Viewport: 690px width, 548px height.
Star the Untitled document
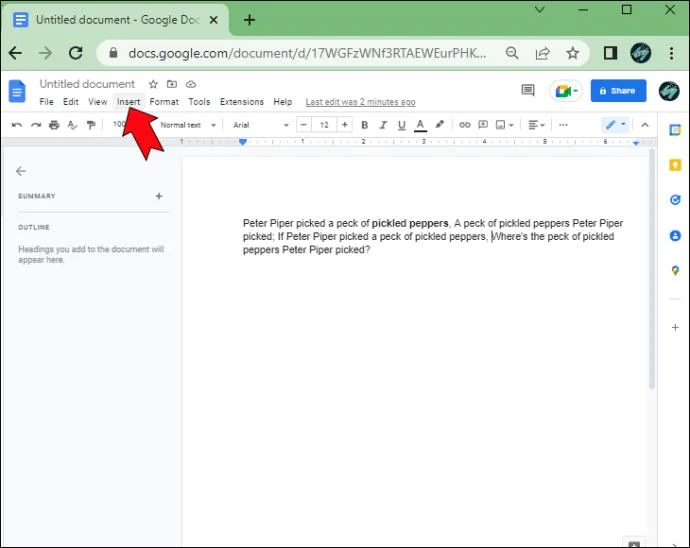pos(153,84)
